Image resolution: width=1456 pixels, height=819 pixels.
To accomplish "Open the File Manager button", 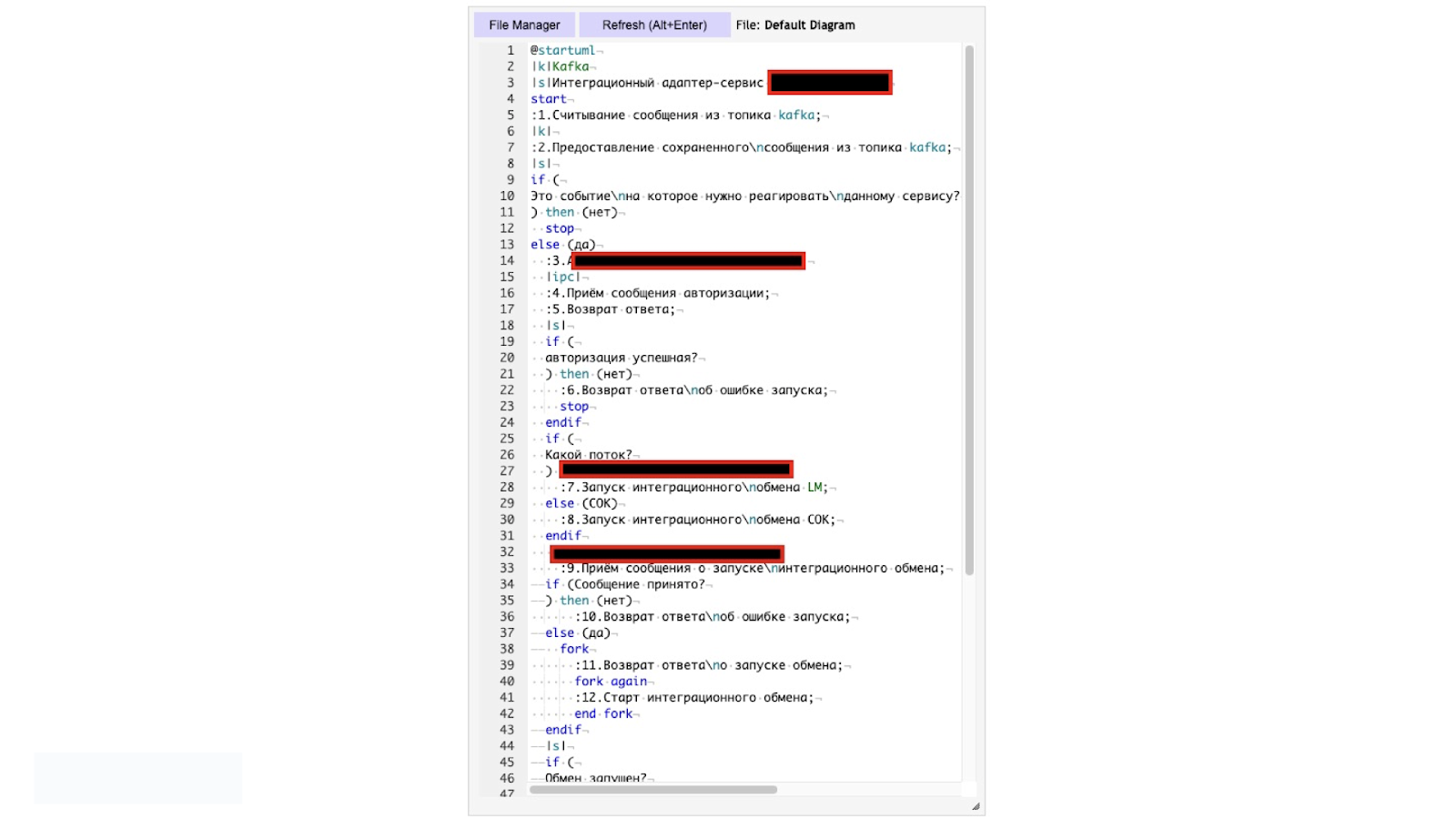I will point(524,25).
